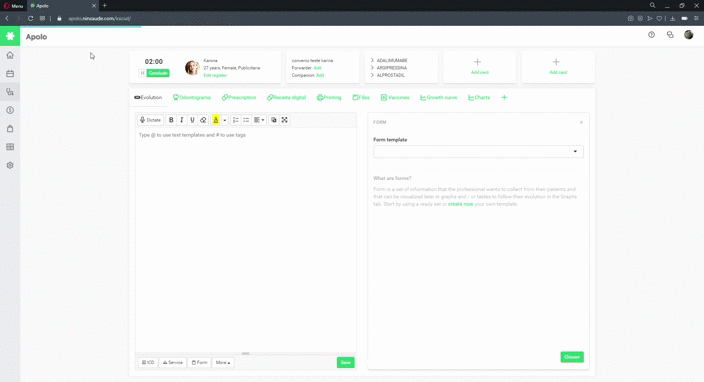
Task: Click the plus icon after Charts tab
Action: pyautogui.click(x=504, y=97)
